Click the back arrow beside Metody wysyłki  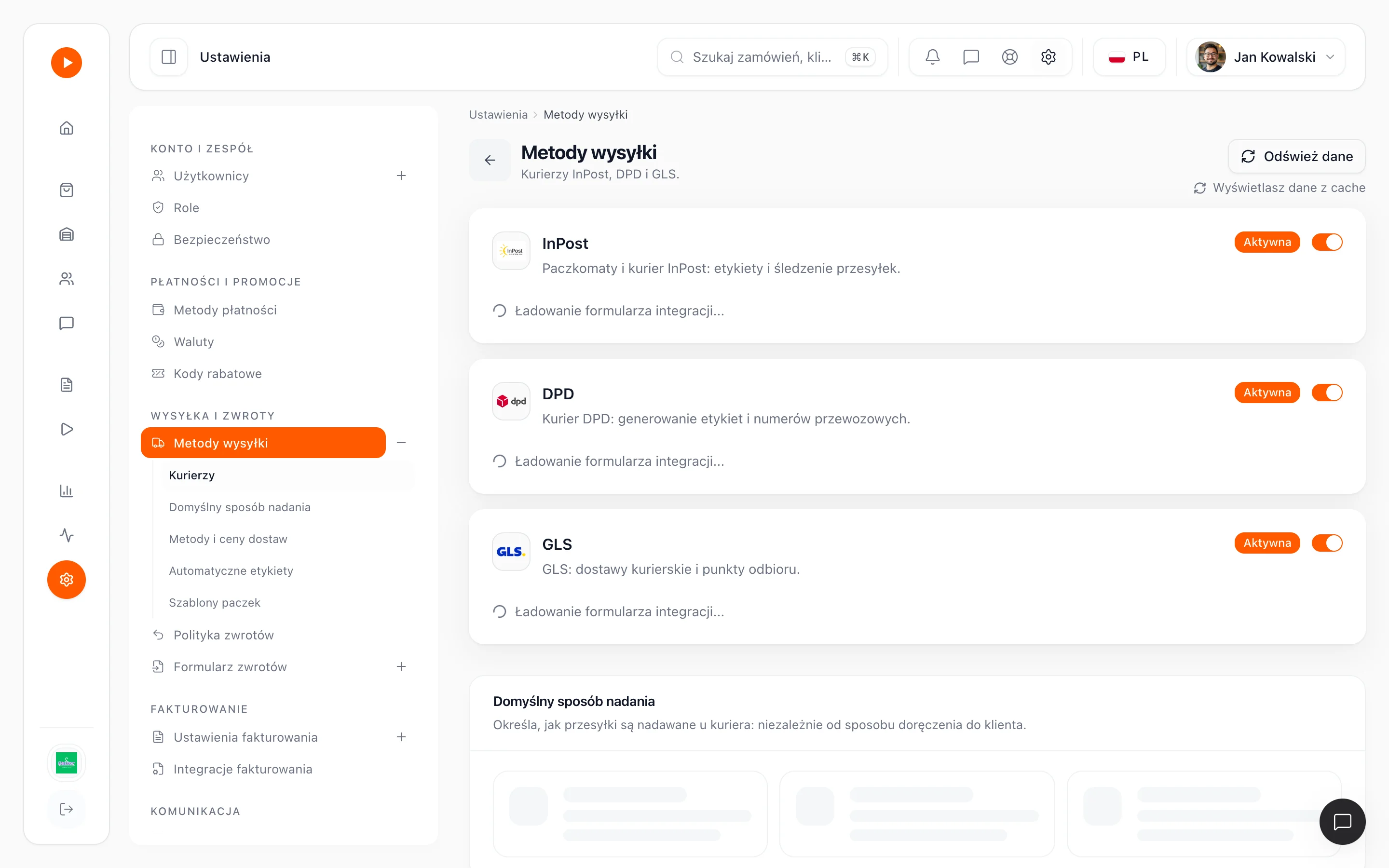click(490, 160)
